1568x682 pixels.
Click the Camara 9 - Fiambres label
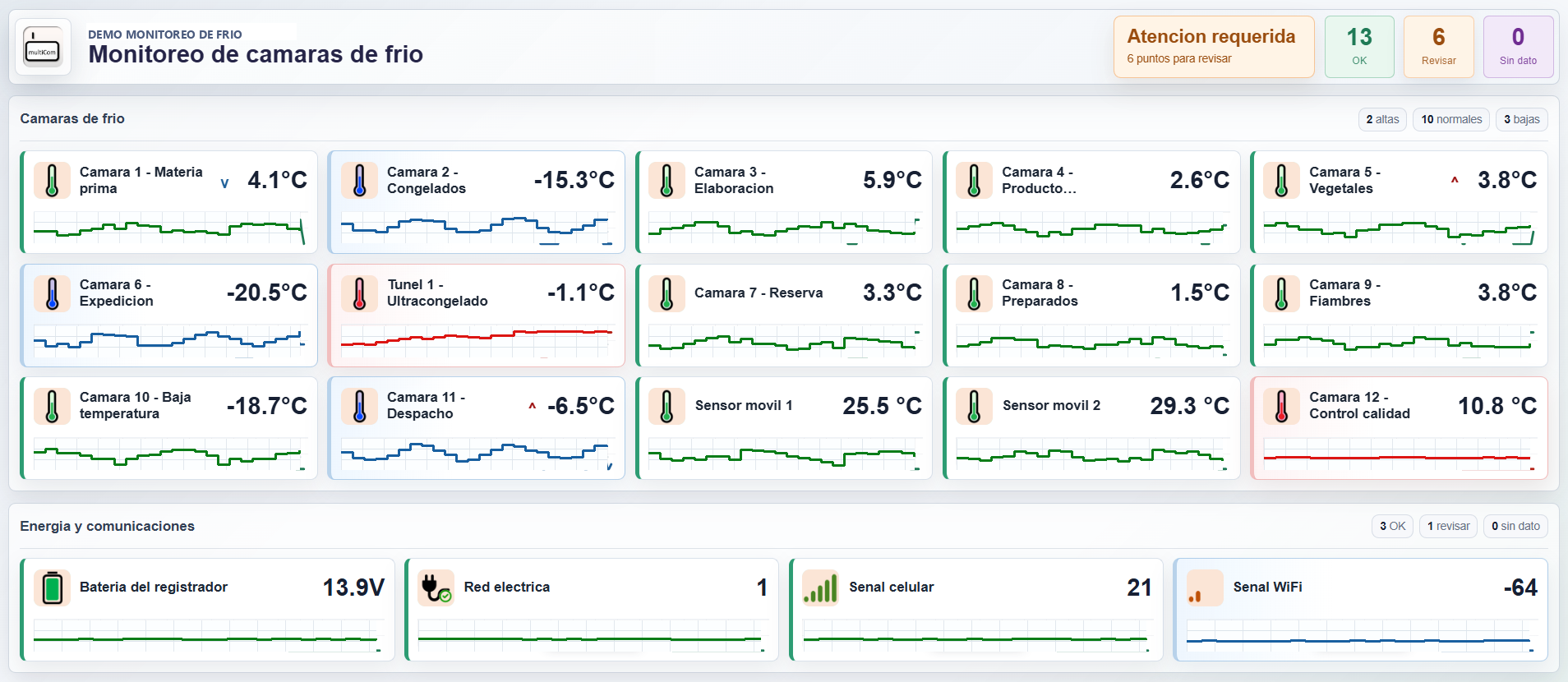tap(1345, 293)
